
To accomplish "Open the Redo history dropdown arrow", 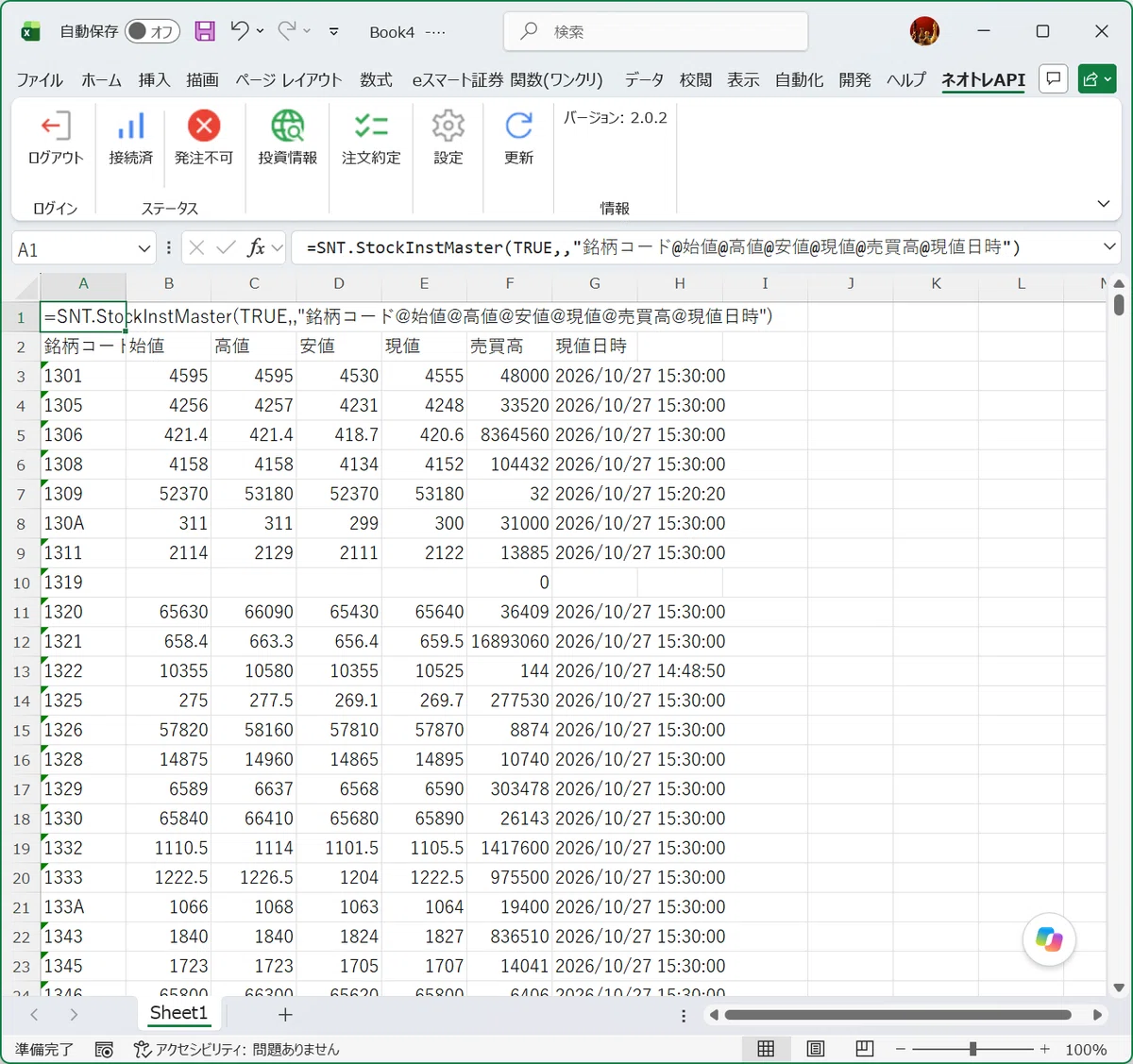I will [307, 31].
